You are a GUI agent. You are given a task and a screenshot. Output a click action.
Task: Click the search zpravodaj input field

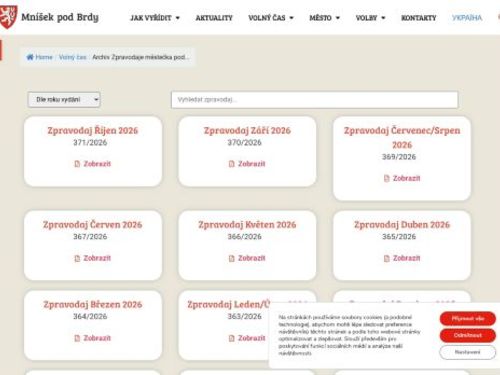[315, 100]
